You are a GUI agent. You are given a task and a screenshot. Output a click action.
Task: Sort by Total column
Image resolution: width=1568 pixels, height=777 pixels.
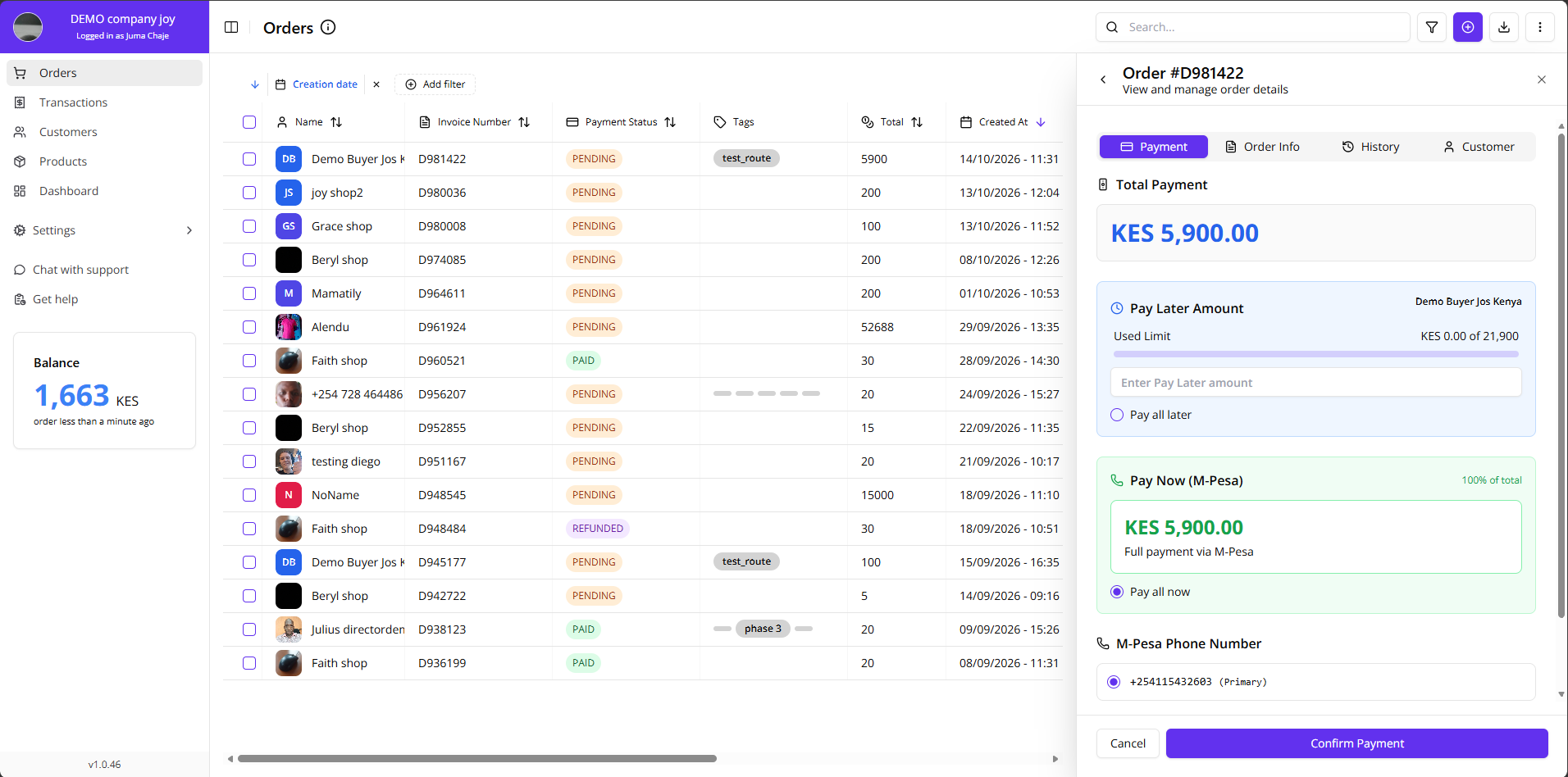(x=917, y=122)
